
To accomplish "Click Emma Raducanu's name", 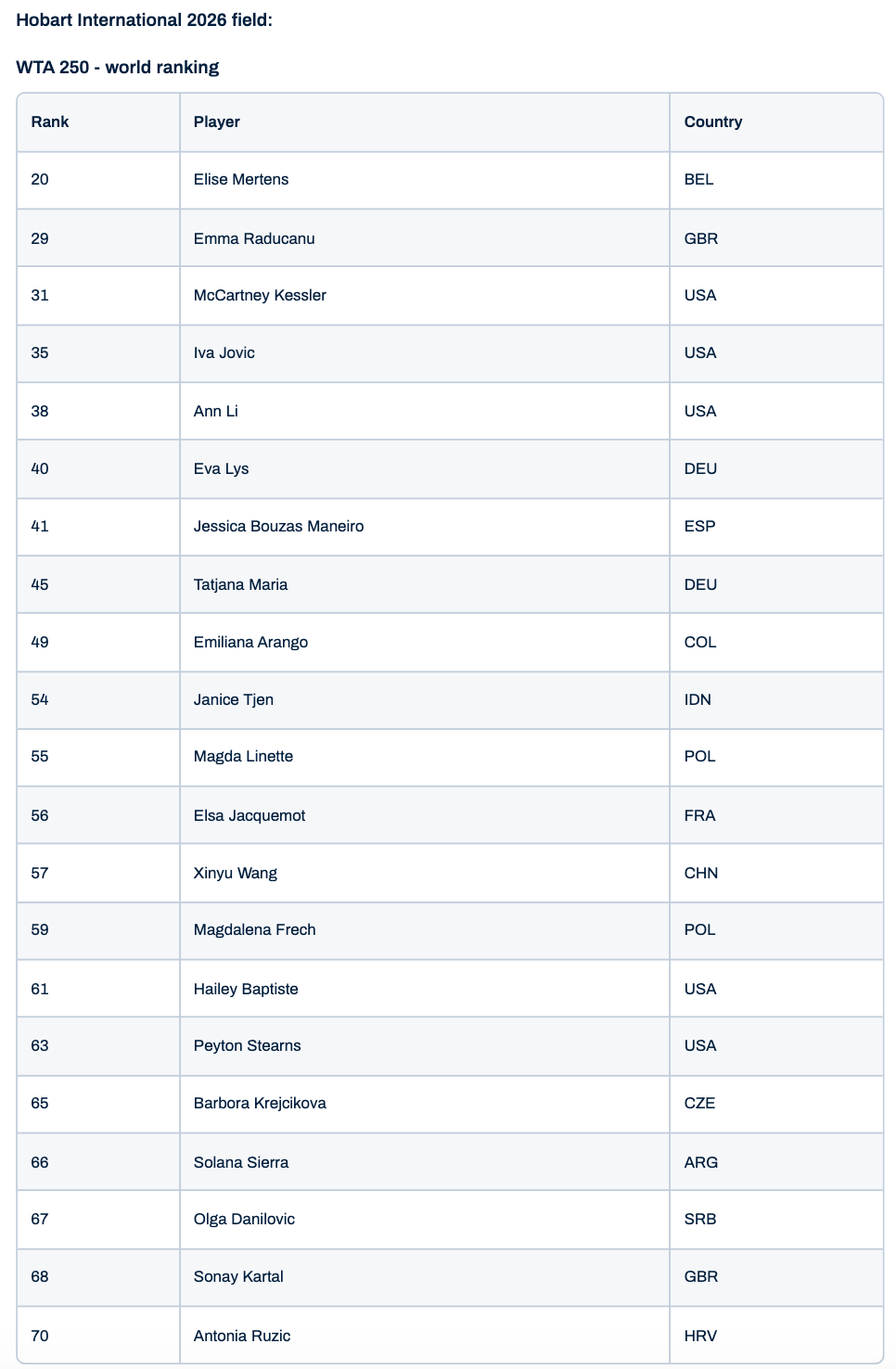I will click(253, 239).
